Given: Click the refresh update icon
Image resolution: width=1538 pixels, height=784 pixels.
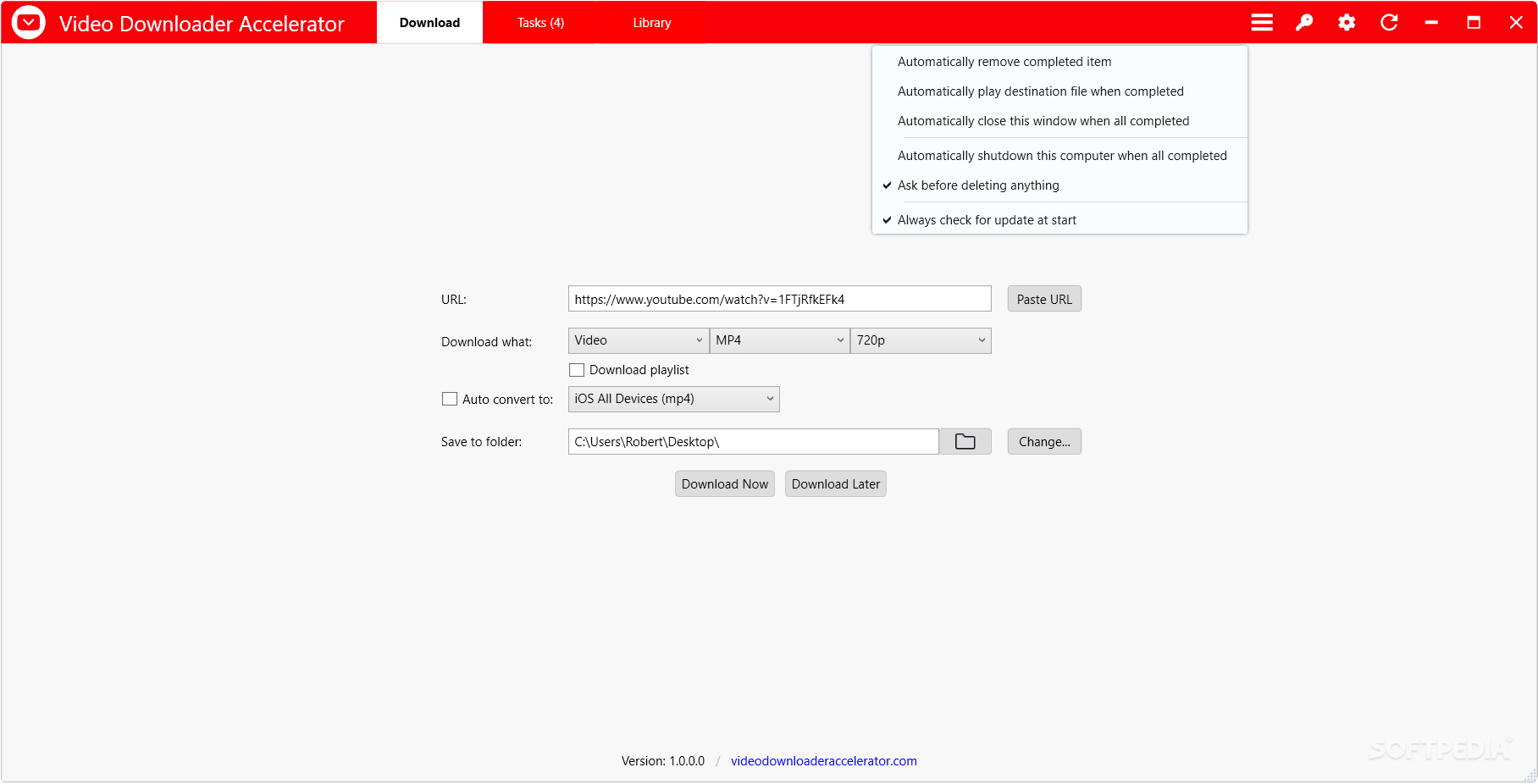Looking at the screenshot, I should pos(1389,23).
